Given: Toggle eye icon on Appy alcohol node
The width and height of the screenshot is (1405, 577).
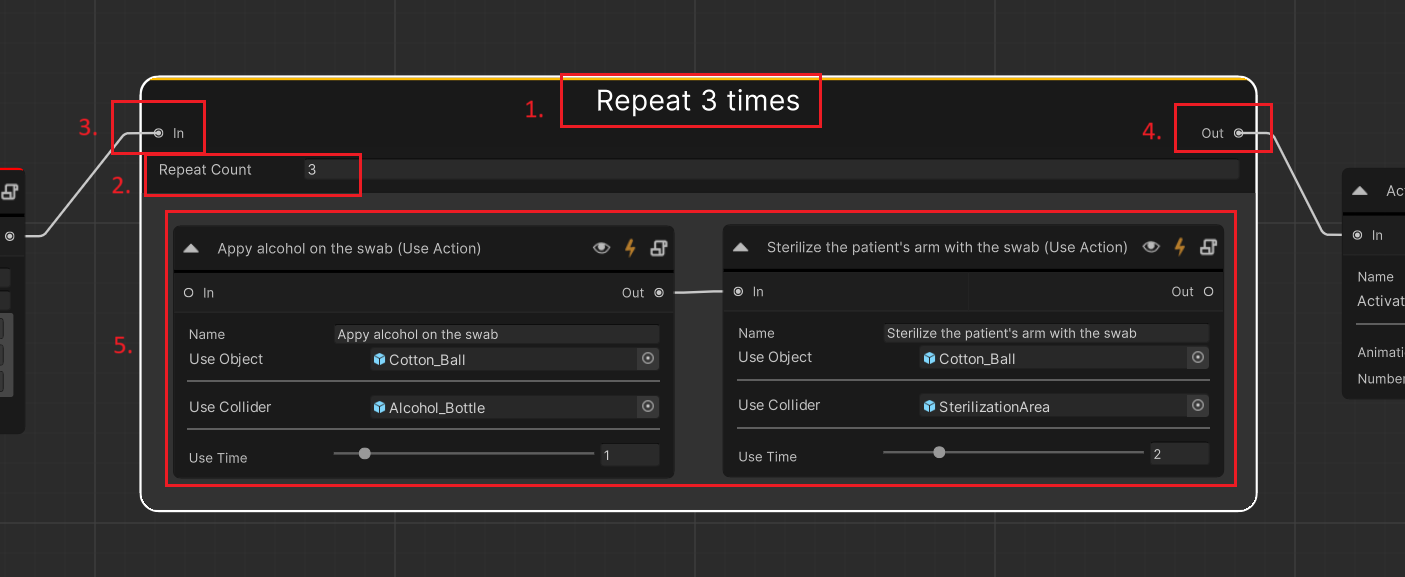Looking at the screenshot, I should click(601, 248).
